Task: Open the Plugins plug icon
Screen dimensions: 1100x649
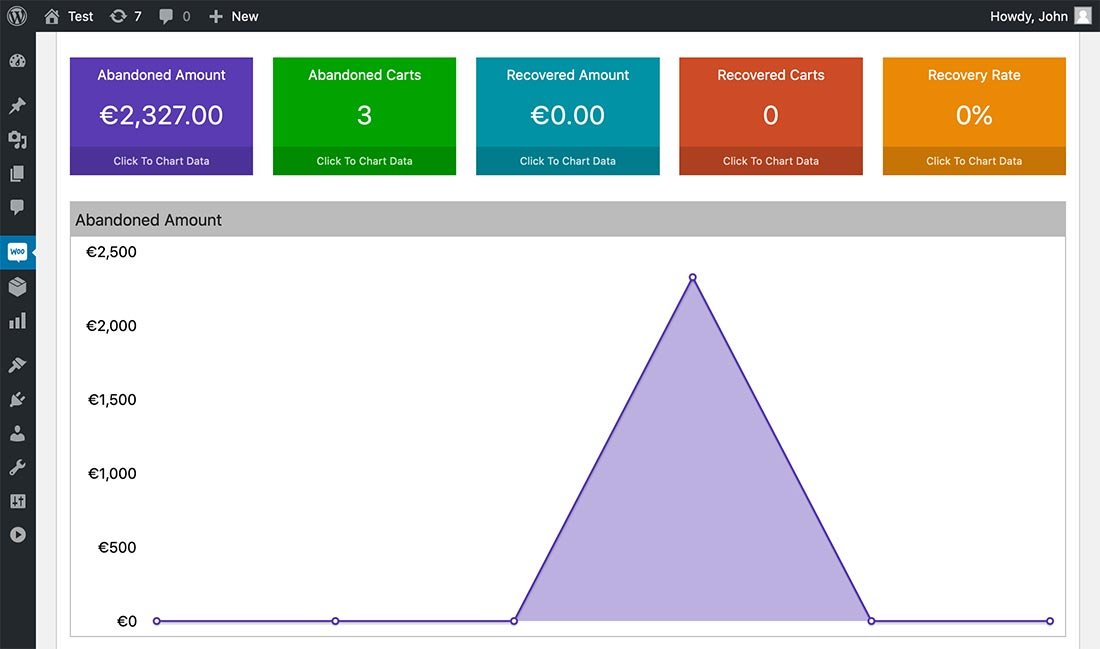Action: (18, 399)
